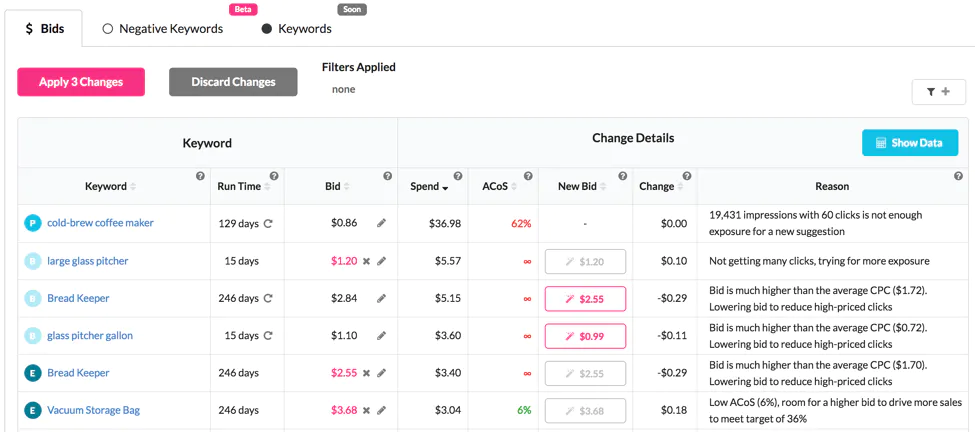Switch to the Bids tab
The width and height of the screenshot is (975, 432).
coord(44,29)
